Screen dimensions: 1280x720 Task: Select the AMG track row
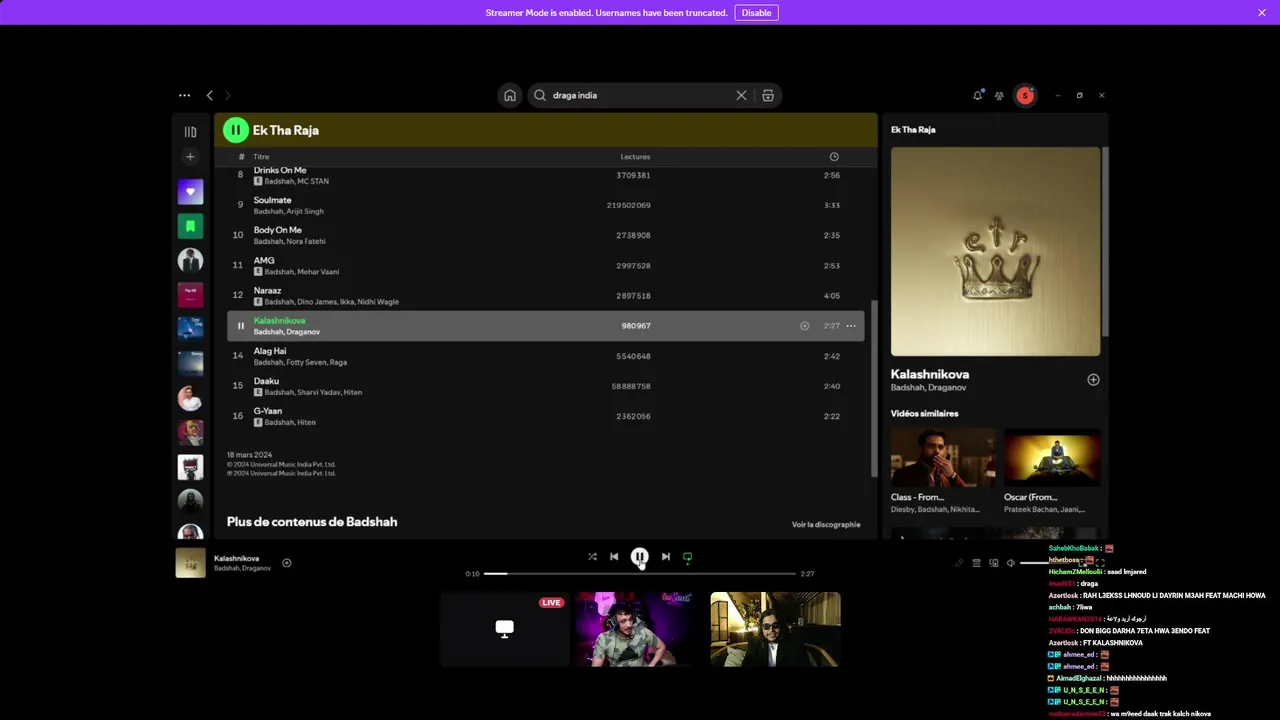coord(546,265)
